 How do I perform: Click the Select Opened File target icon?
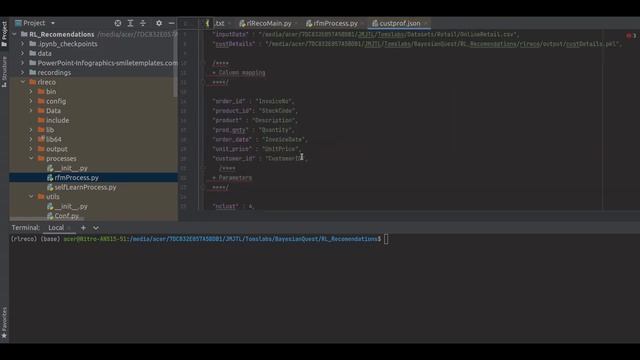[118, 23]
